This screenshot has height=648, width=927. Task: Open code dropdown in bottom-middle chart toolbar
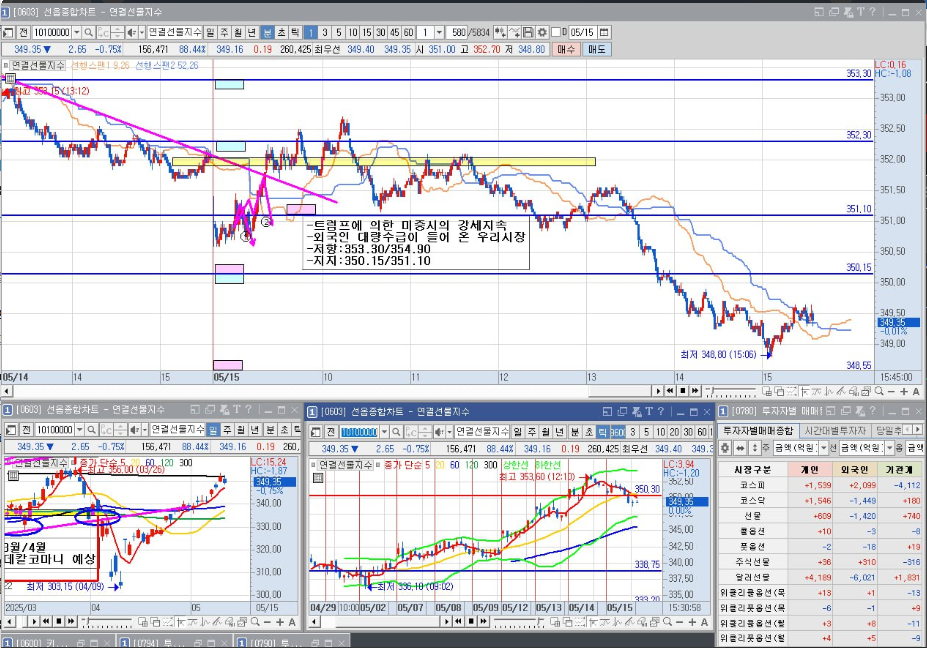[x=384, y=432]
